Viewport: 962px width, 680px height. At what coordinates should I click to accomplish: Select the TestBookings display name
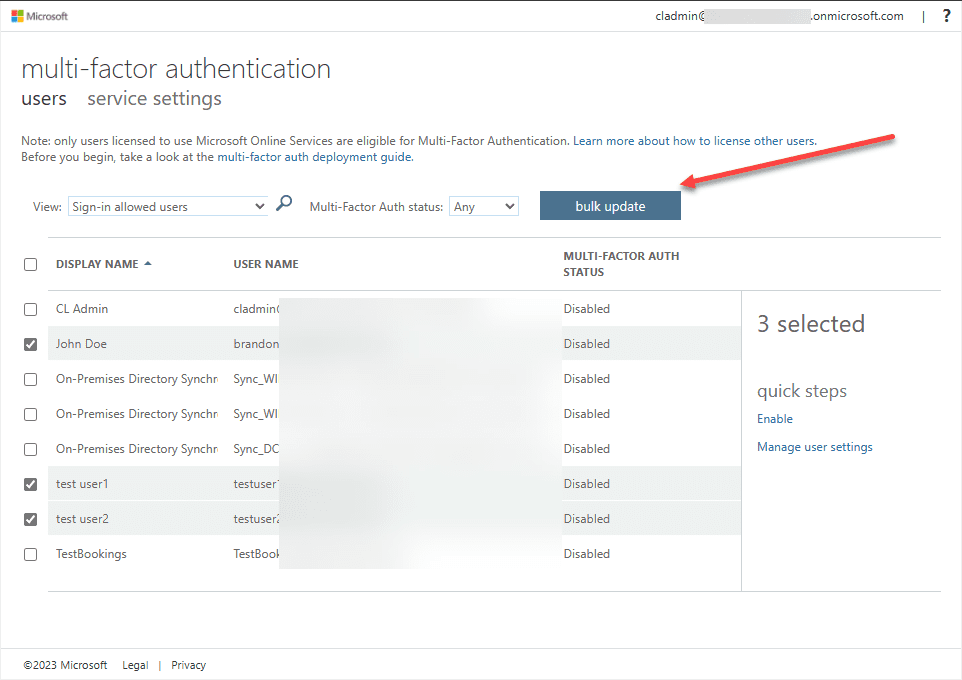(91, 554)
